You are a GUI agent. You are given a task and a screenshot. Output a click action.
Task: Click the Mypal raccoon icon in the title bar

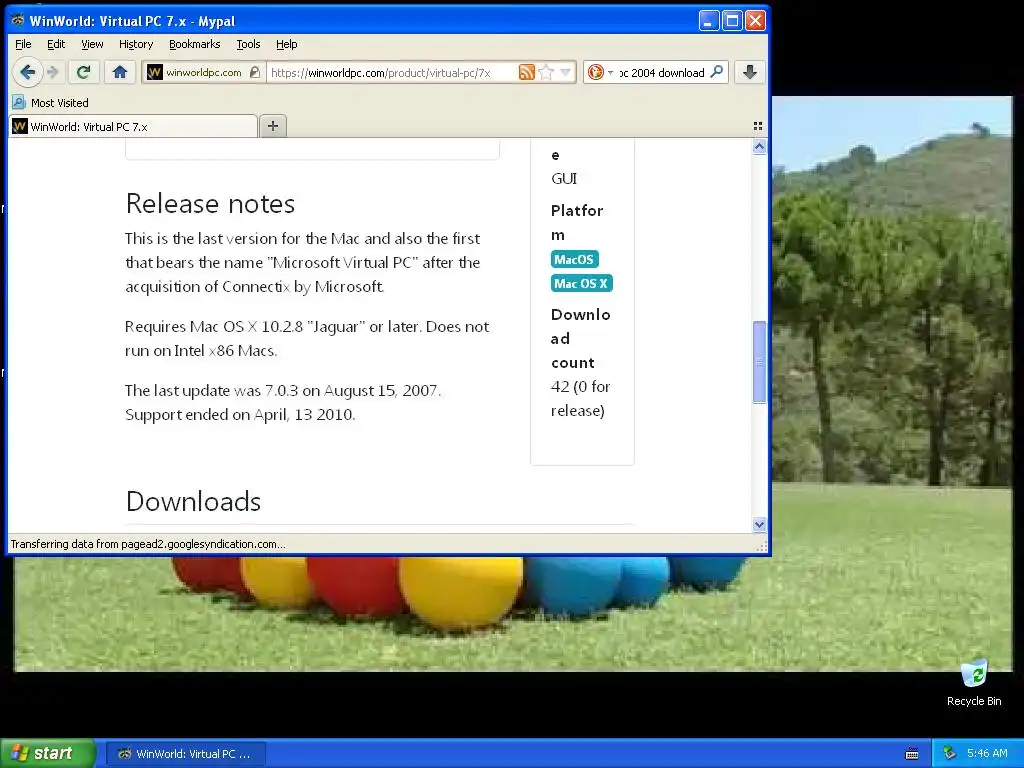click(x=18, y=20)
